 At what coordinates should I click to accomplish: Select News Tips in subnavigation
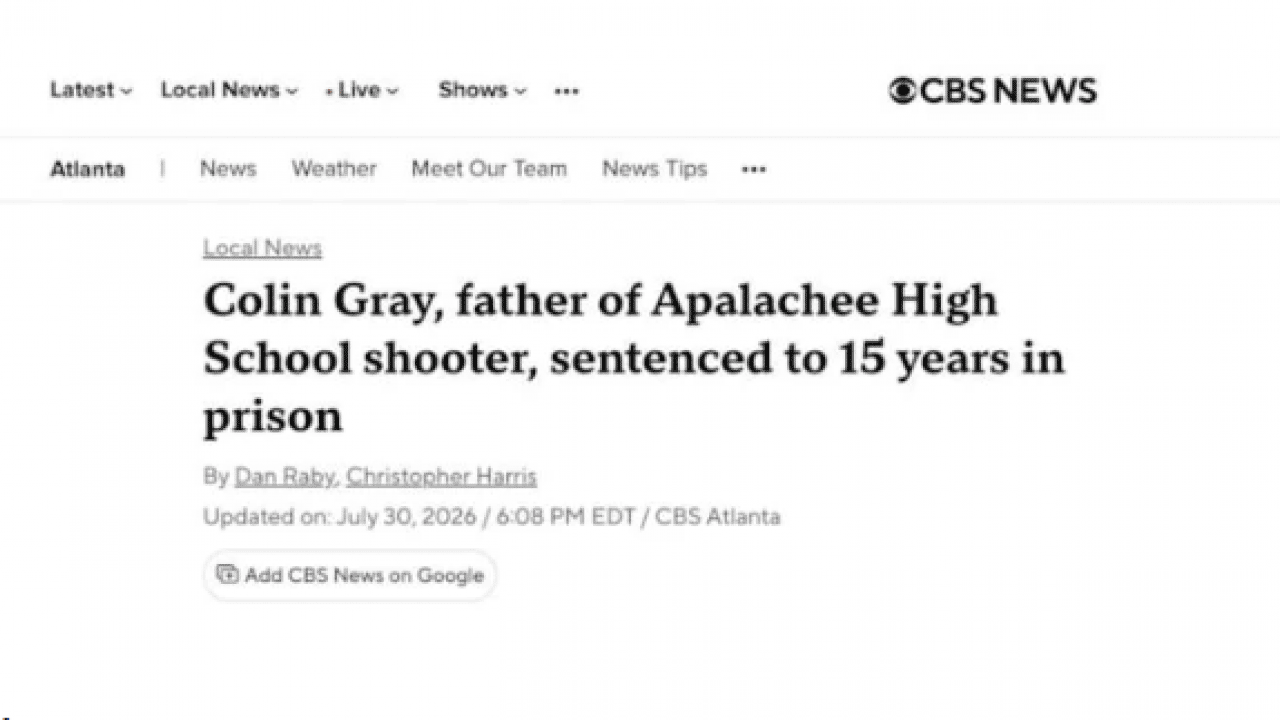[654, 169]
